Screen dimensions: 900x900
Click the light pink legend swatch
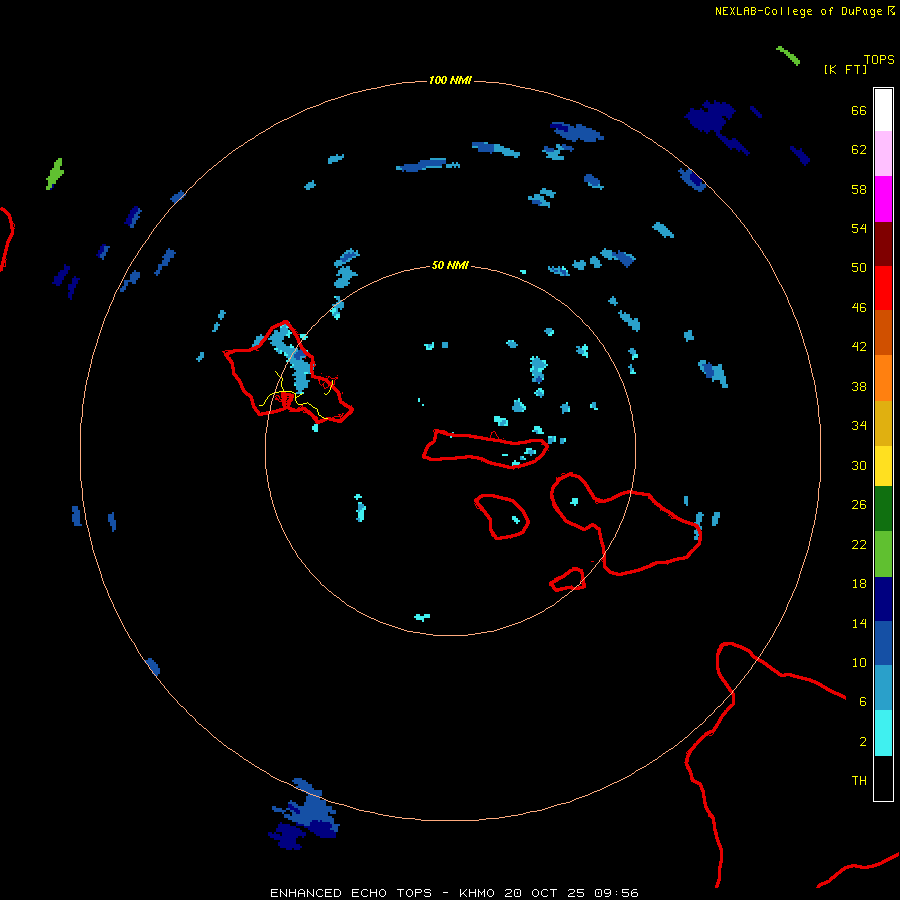pyautogui.click(x=883, y=154)
